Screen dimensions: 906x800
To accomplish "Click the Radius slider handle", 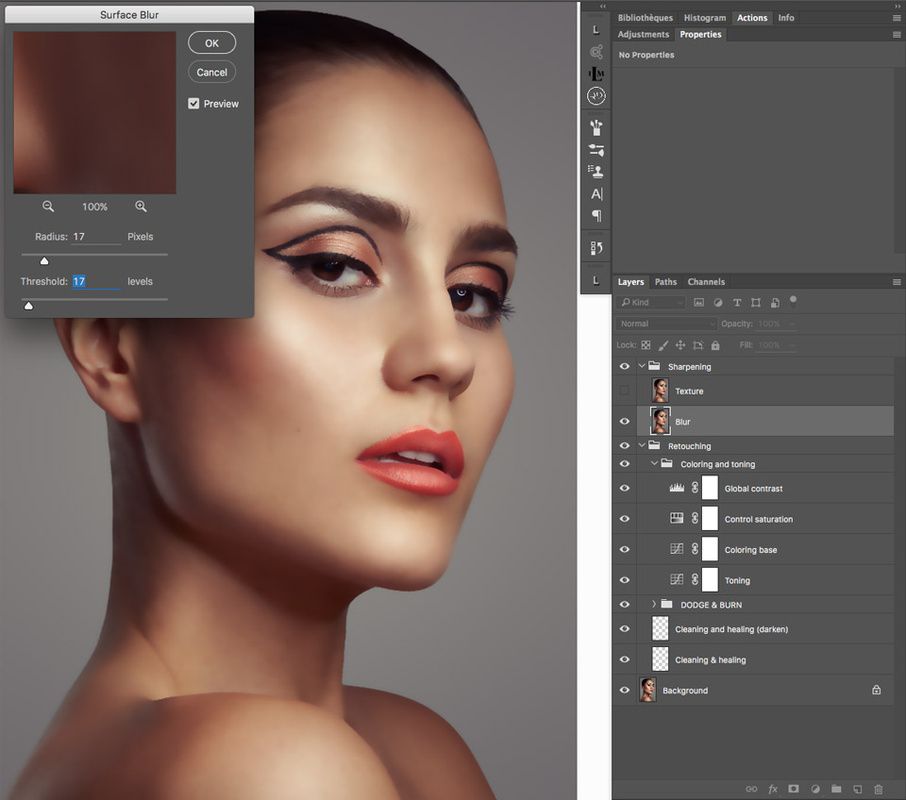I will 44,261.
